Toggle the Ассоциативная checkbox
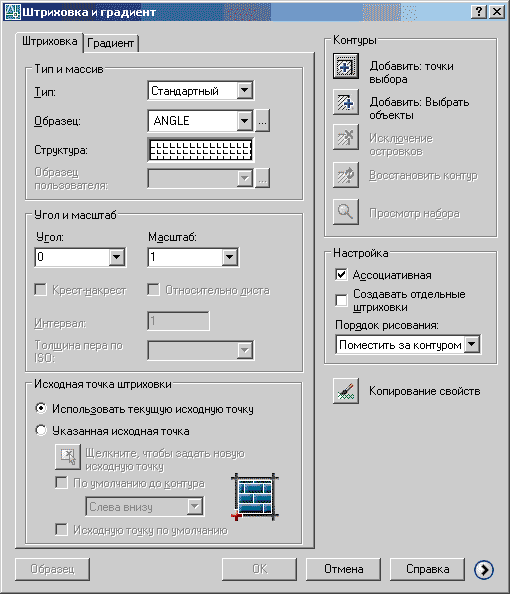This screenshot has height=594, width=510. pos(341,274)
